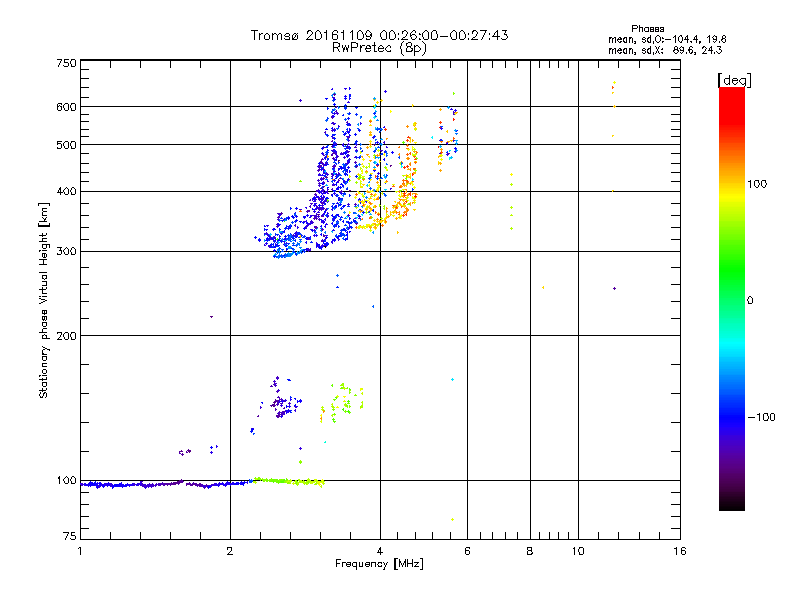Click the y-axis tick label '750'

66,63
